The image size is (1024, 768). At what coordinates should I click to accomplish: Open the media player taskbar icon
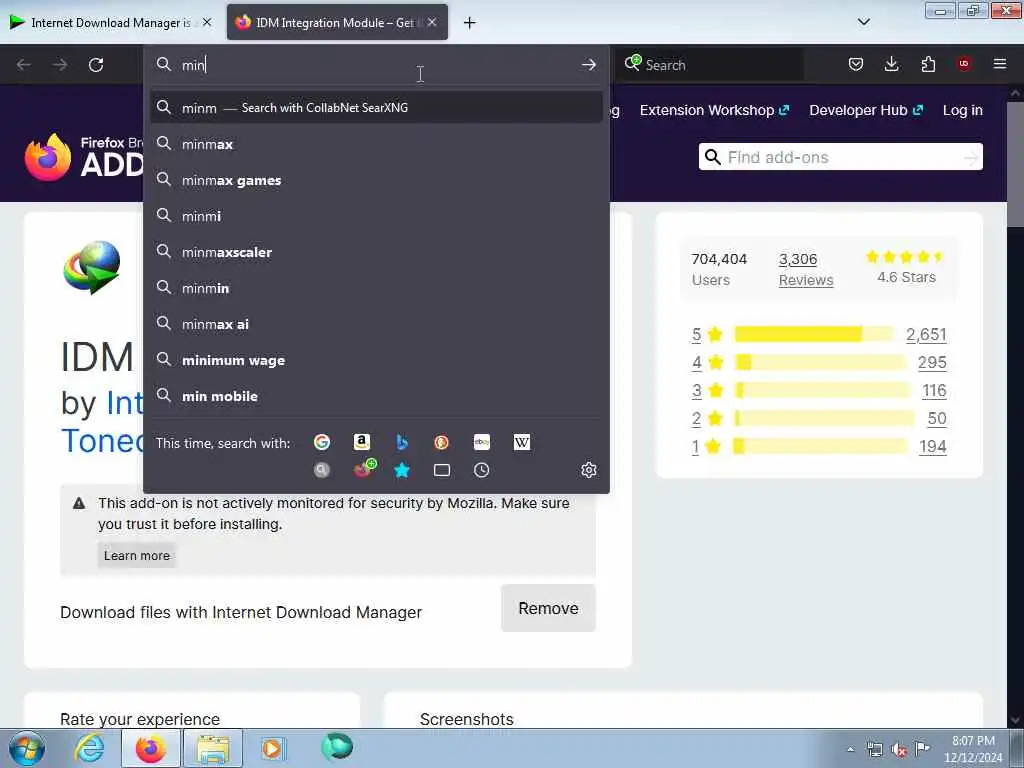[272, 748]
